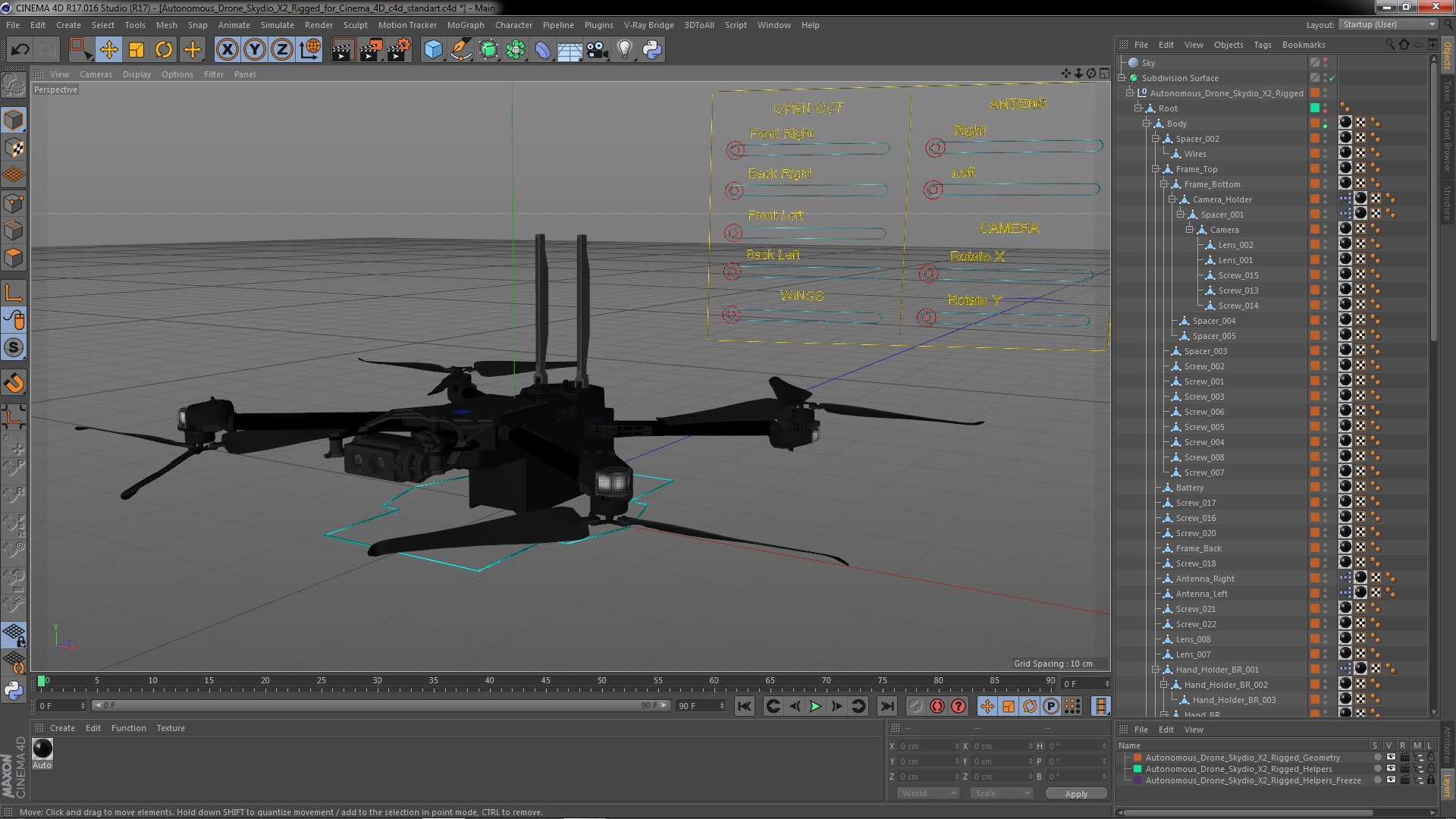Open the Python script icon in toolbar
This screenshot has height=819, width=1456.
pos(652,50)
